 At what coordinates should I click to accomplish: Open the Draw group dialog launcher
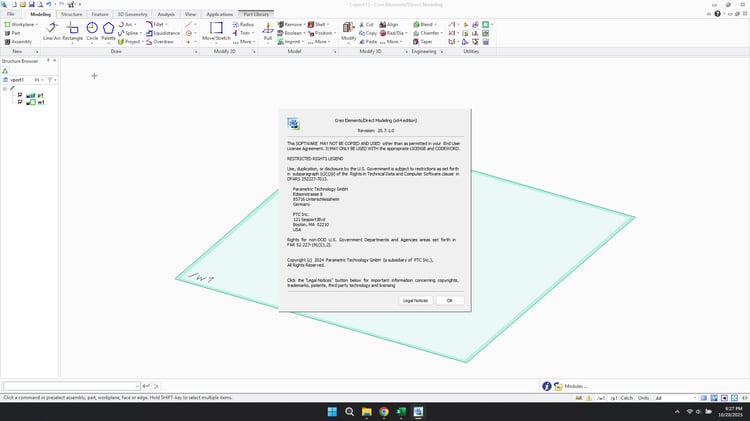click(x=196, y=52)
